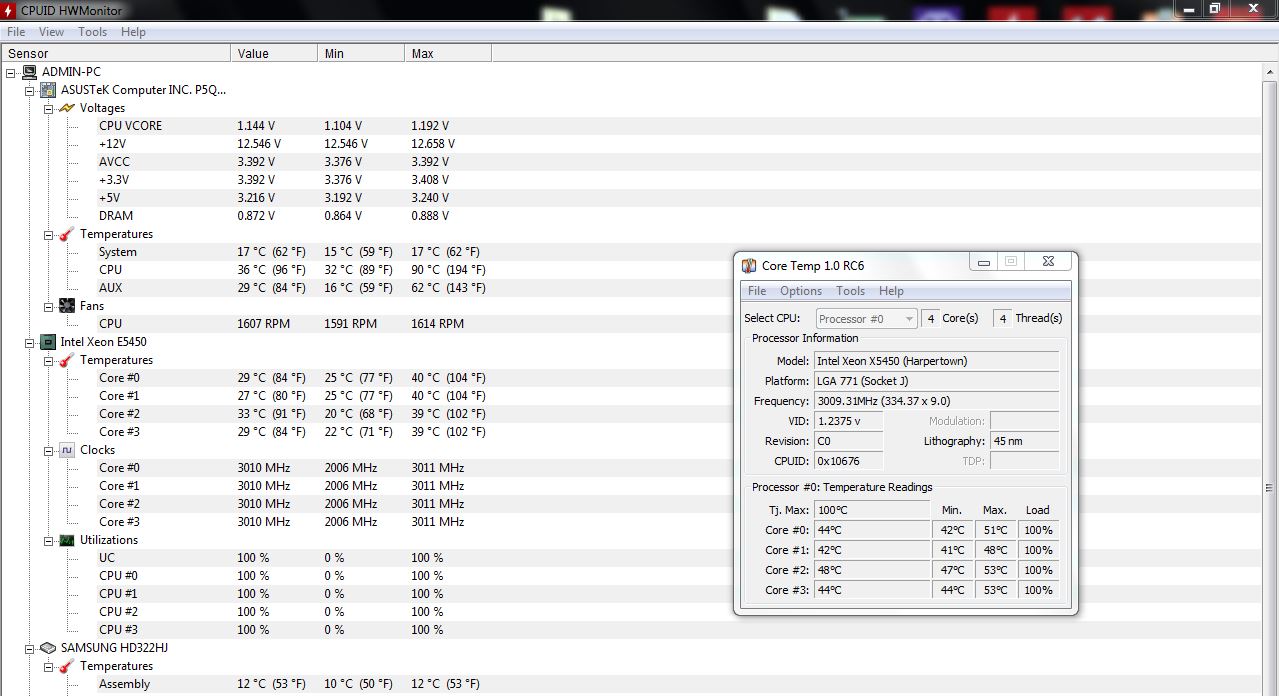Viewport: 1279px width, 696px height.
Task: Click the Sensor column header
Action: pyautogui.click(x=115, y=54)
